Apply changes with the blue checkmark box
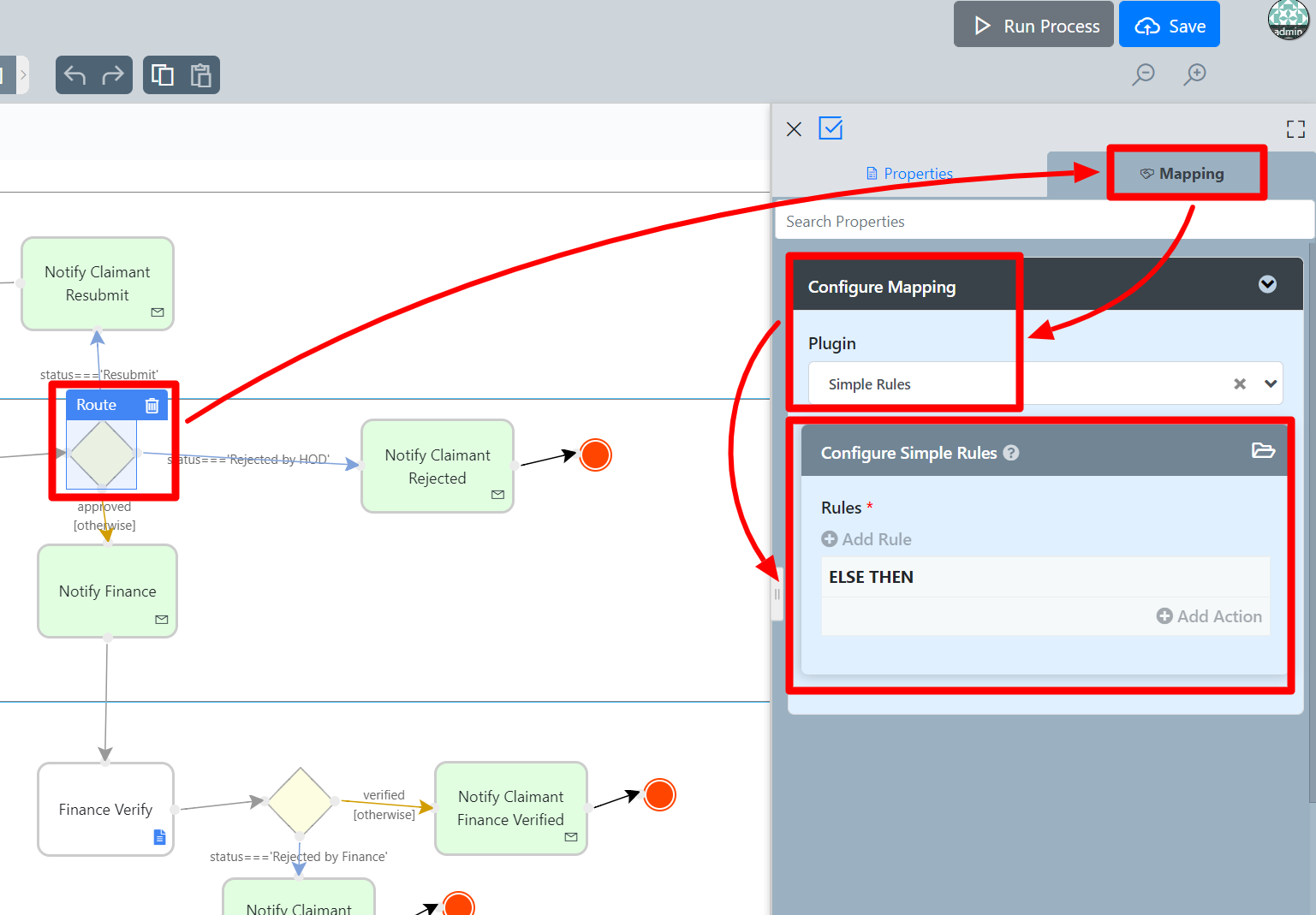This screenshot has width=1316, height=915. tap(831, 128)
